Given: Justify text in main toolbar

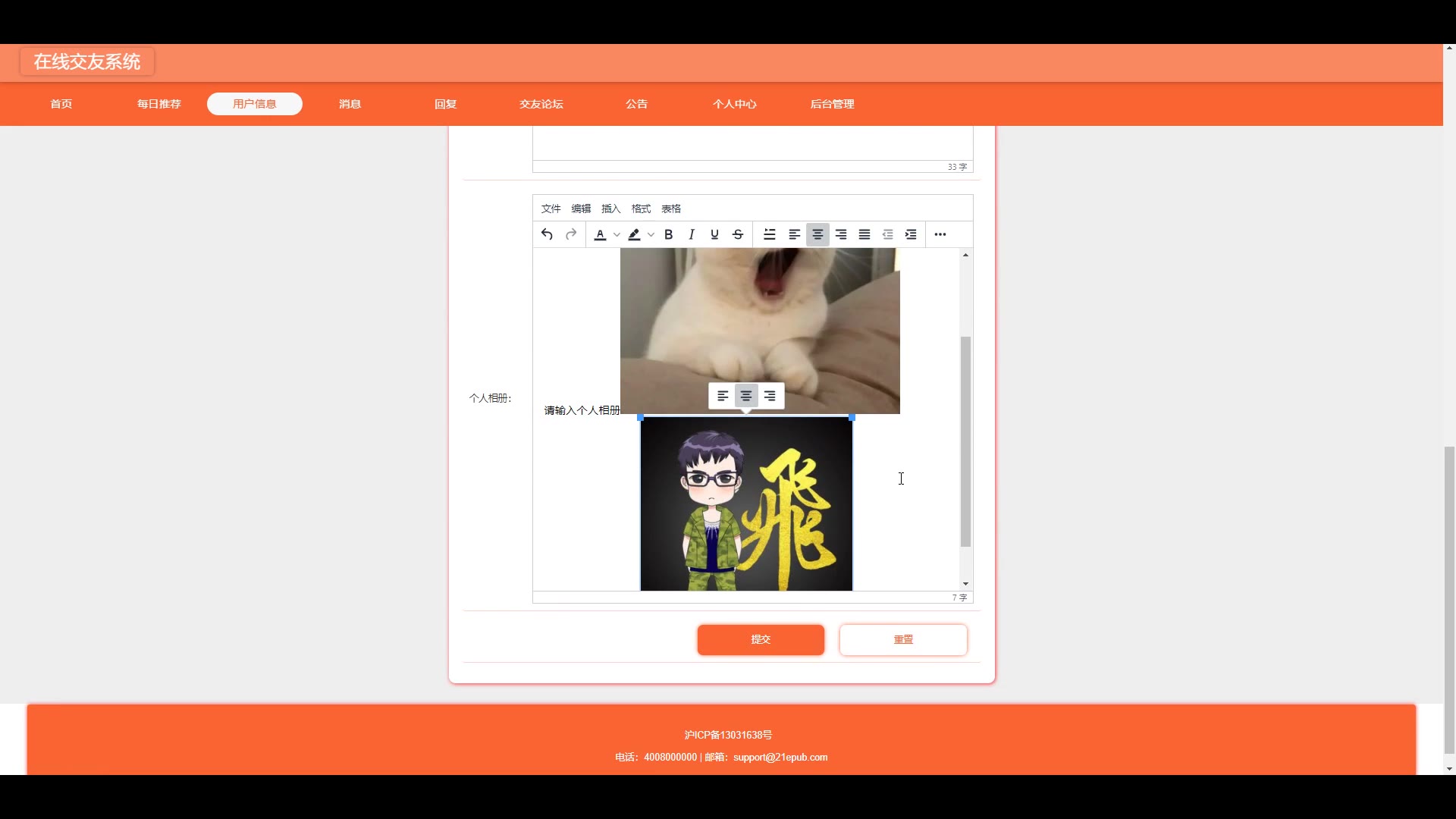Looking at the screenshot, I should (864, 234).
